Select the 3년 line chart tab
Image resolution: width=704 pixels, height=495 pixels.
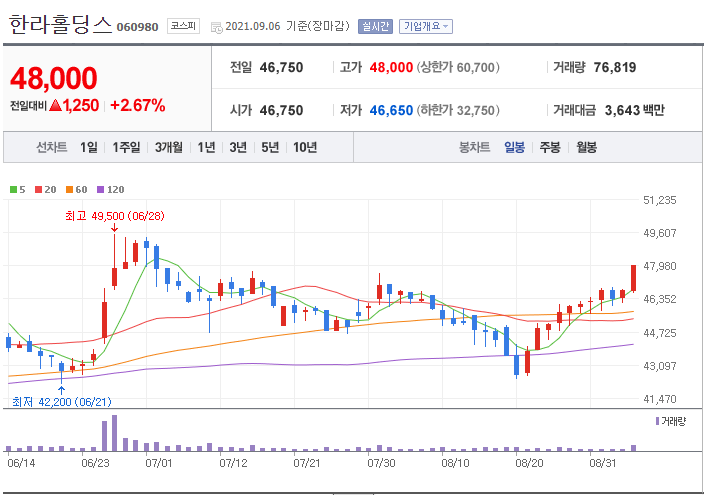[x=238, y=147]
